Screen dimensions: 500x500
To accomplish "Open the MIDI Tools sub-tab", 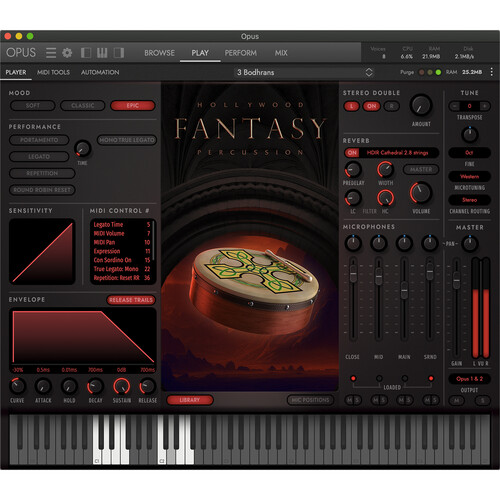I will (53, 72).
